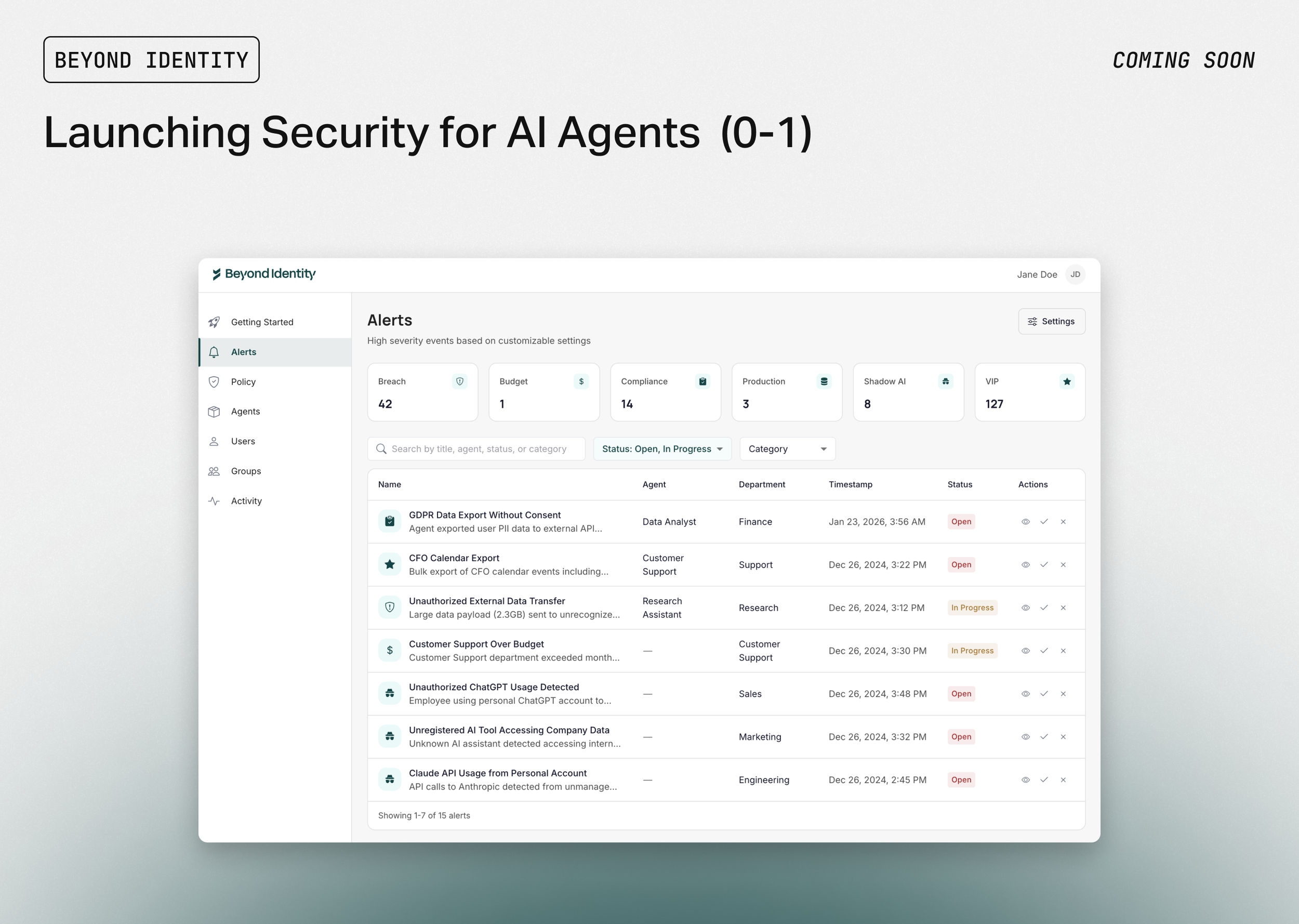
Task: View GDPR Data Export alert eye icon
Action: (1026, 522)
